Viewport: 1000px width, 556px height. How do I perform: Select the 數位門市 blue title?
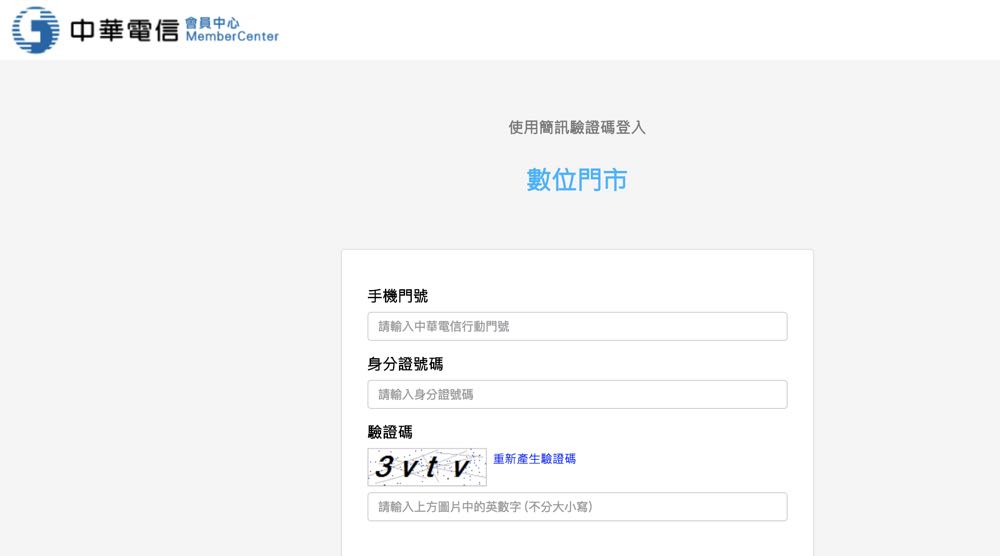click(577, 180)
